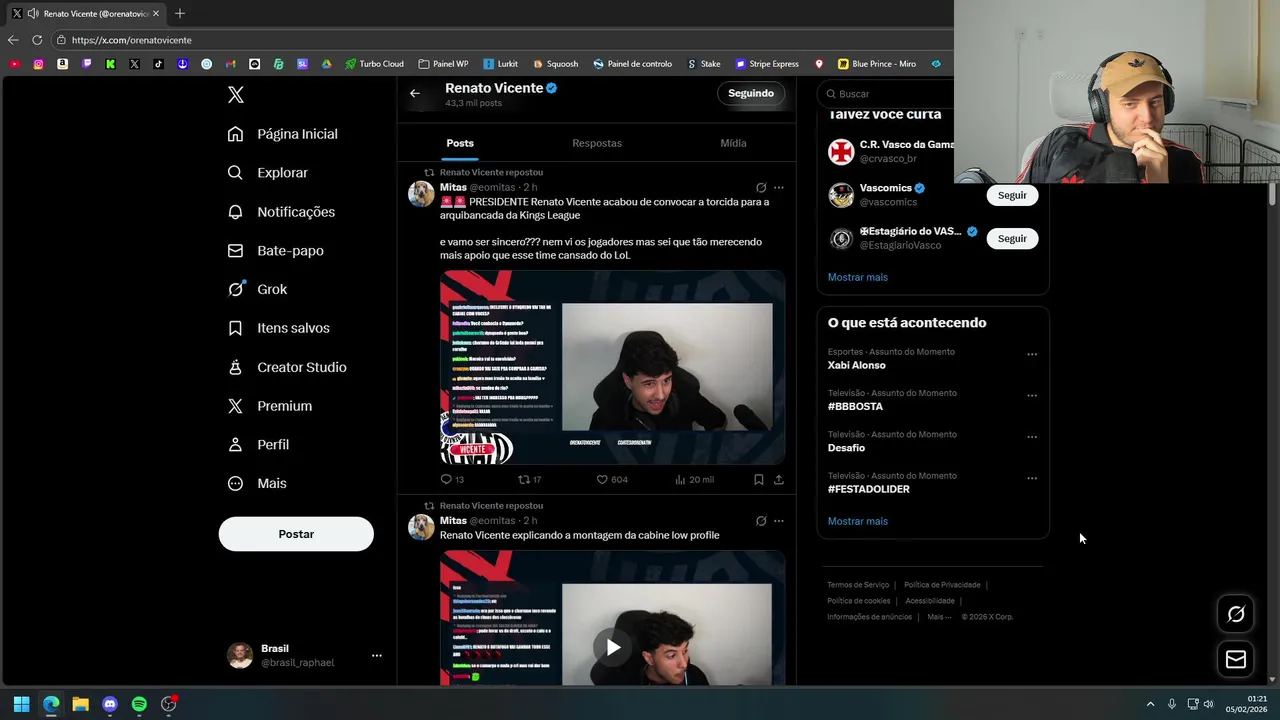Go back with the profile header arrow
1280x720 pixels.
415,93
